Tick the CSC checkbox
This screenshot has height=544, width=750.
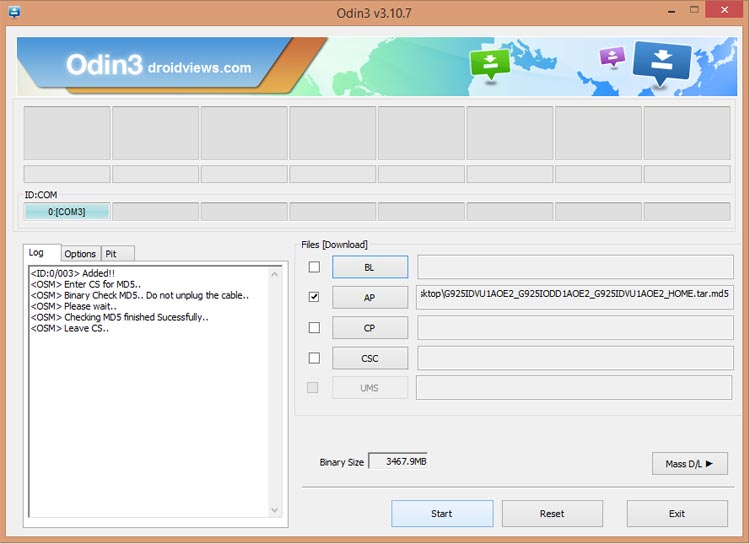coord(314,357)
